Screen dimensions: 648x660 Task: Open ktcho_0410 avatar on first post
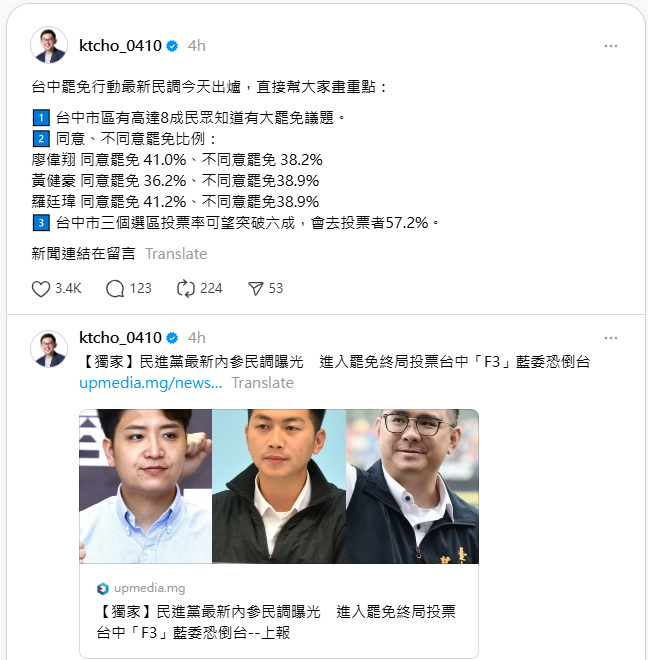(49, 45)
